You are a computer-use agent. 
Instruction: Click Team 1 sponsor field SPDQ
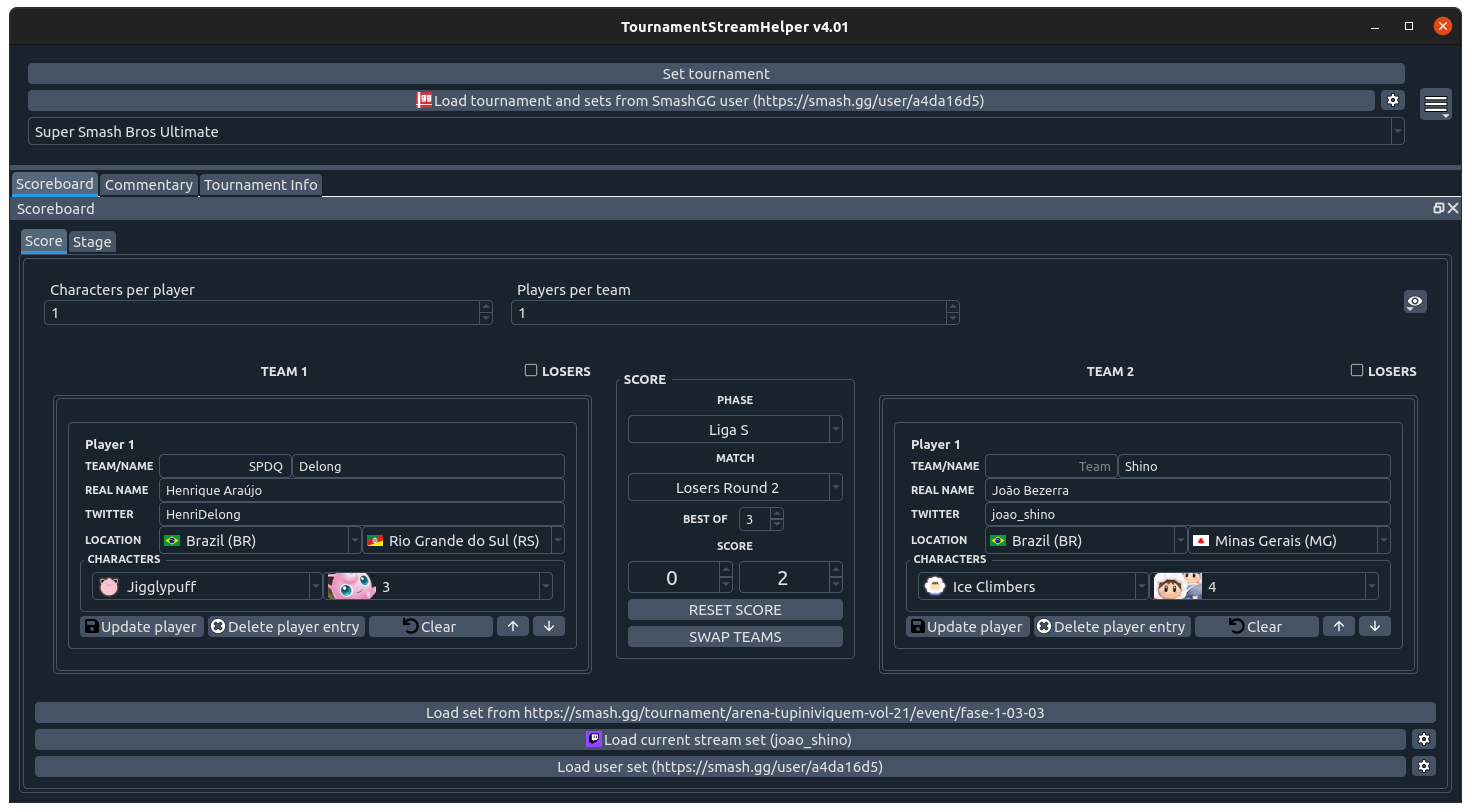click(225, 466)
